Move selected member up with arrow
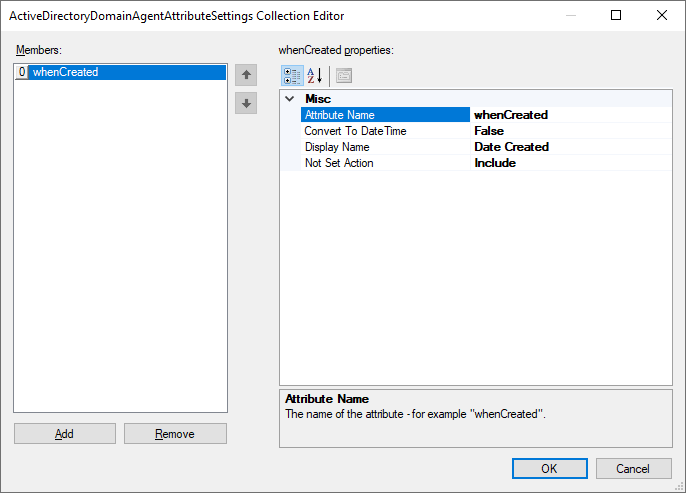This screenshot has width=686, height=493. tap(246, 76)
